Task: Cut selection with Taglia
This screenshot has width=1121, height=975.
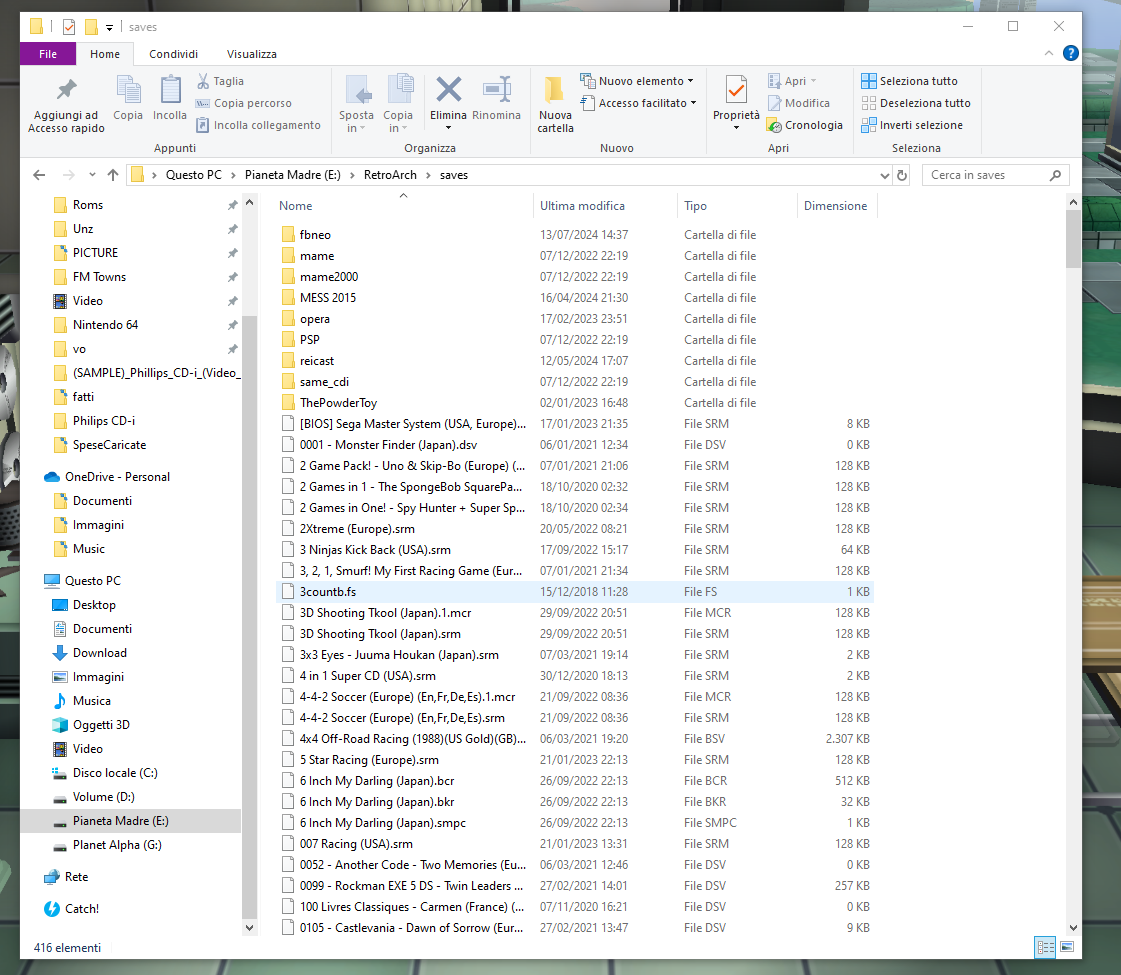Action: click(x=221, y=81)
